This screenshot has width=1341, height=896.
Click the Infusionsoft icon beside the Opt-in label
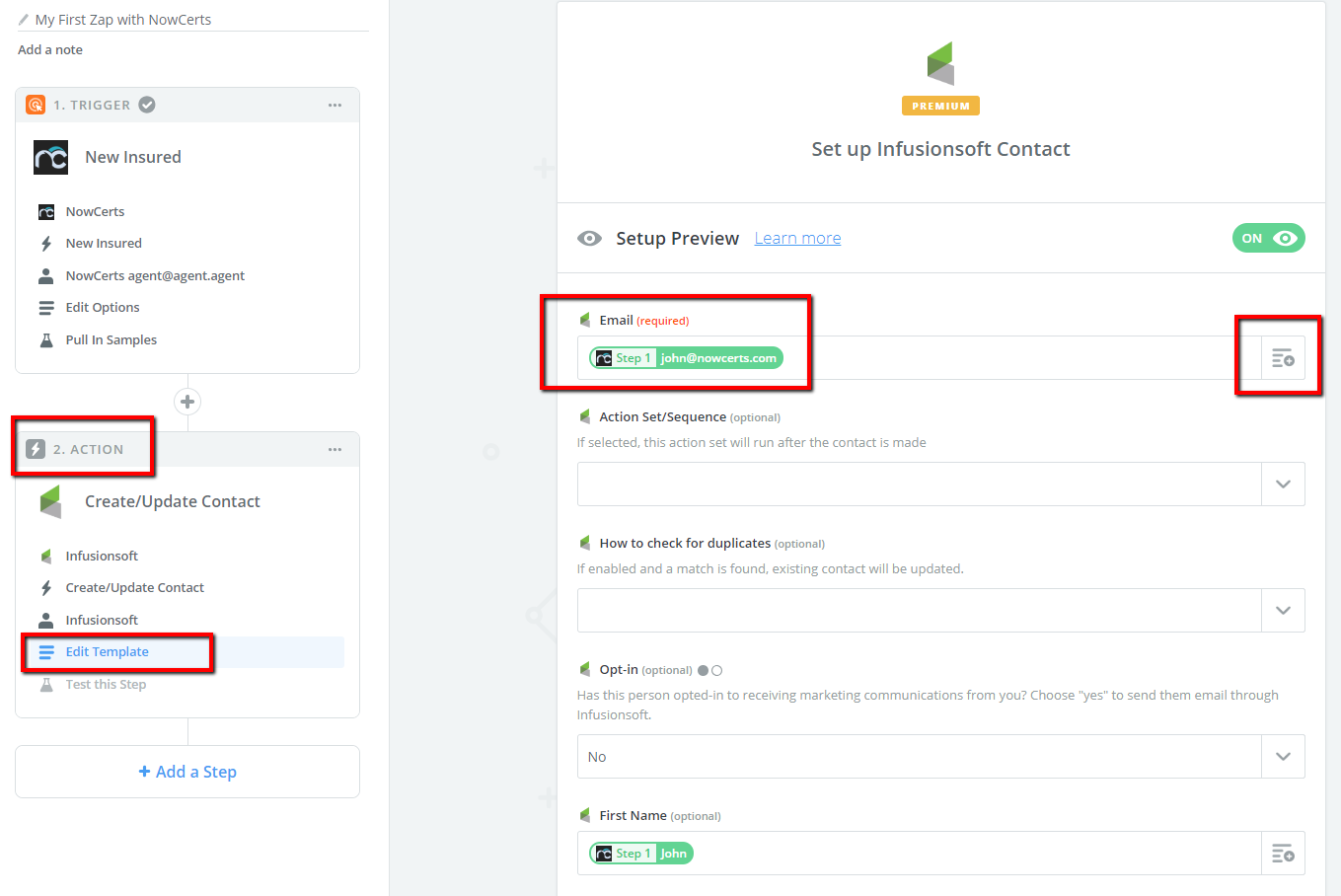click(x=585, y=669)
